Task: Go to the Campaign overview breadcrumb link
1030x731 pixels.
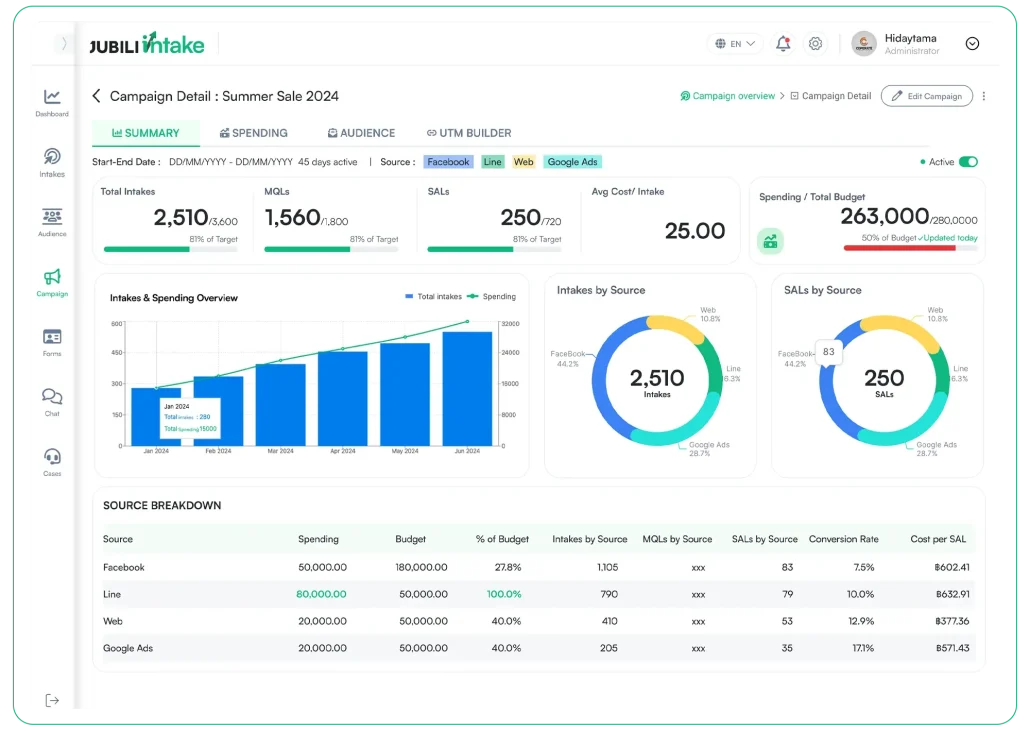Action: click(727, 96)
